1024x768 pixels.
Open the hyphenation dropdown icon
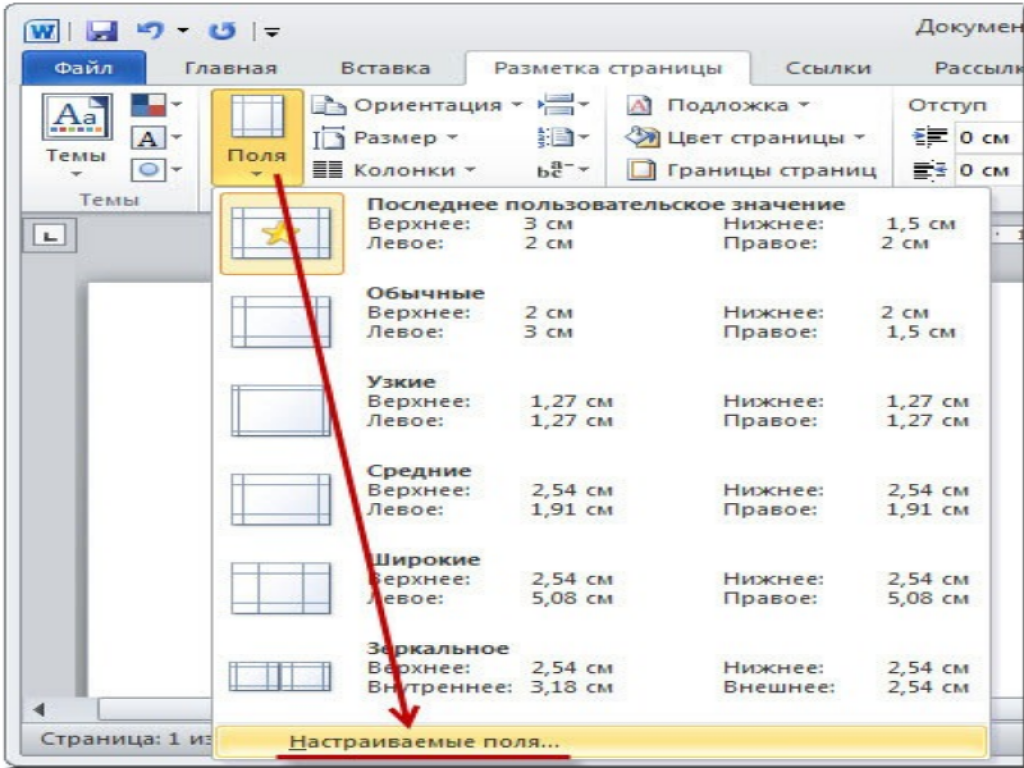pos(563,170)
